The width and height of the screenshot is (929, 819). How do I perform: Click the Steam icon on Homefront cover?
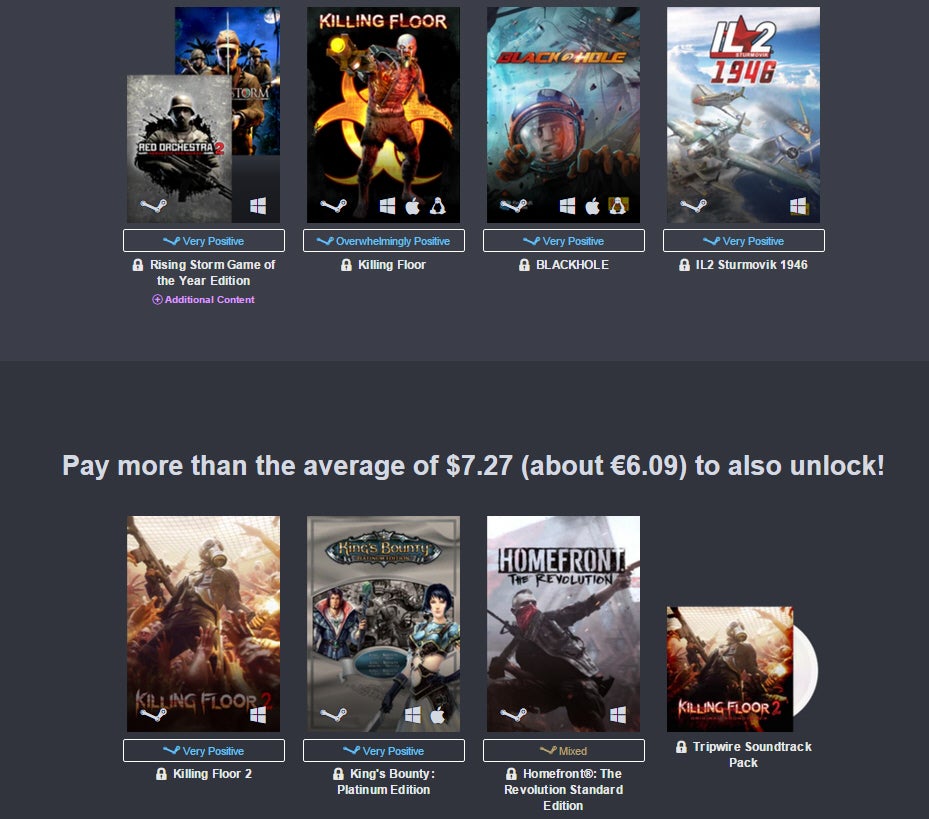coord(513,715)
